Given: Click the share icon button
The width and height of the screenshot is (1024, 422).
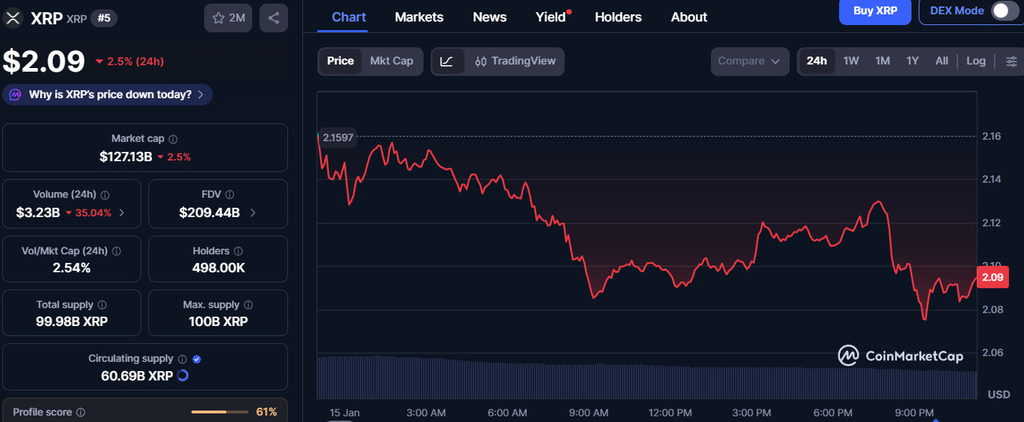Looking at the screenshot, I should pyautogui.click(x=274, y=18).
